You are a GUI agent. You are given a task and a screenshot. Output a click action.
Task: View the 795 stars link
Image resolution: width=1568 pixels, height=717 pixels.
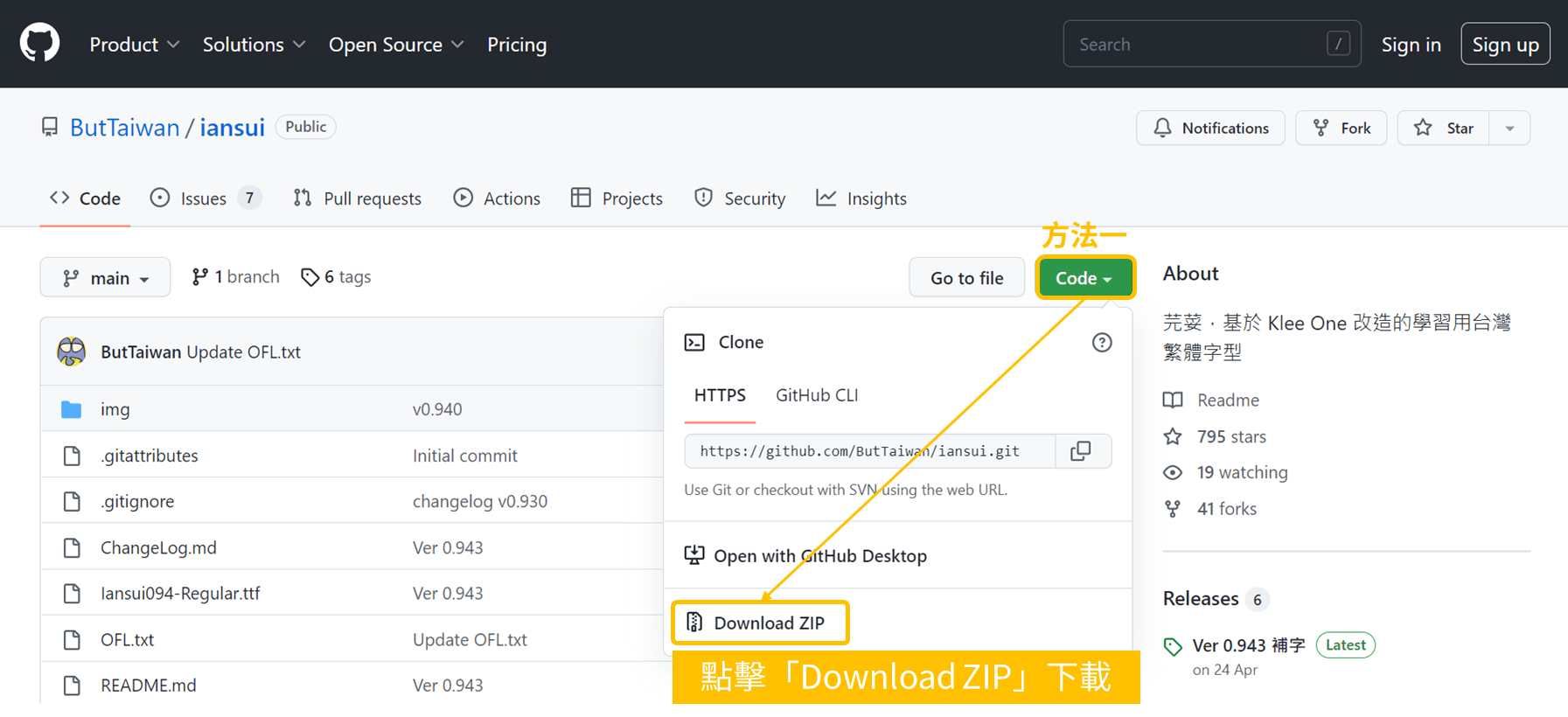click(x=1215, y=436)
